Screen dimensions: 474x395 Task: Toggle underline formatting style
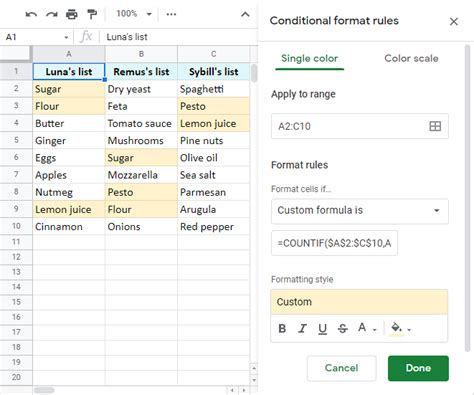click(x=322, y=329)
